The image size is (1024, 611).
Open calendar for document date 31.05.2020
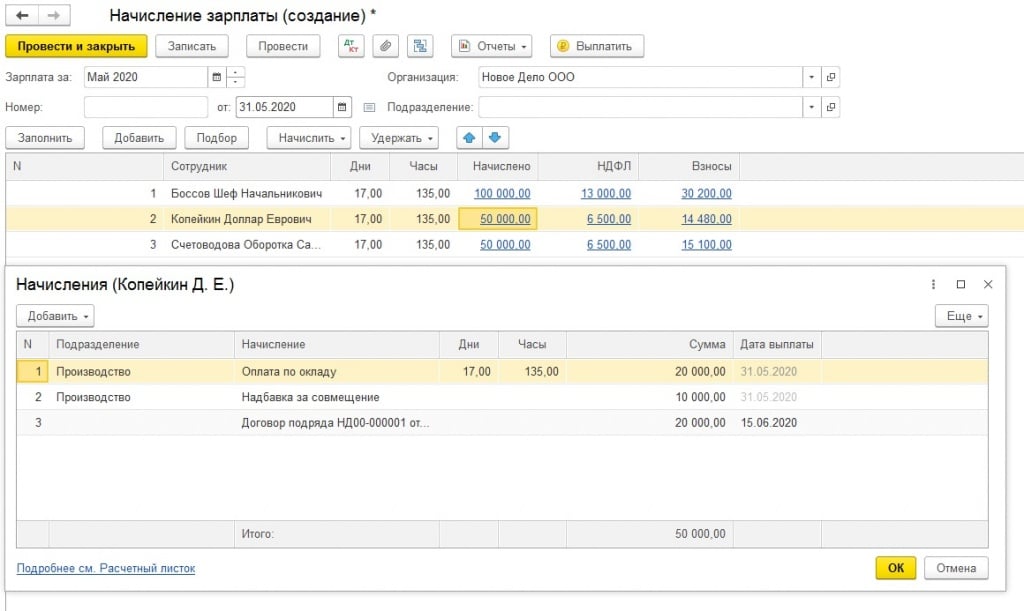342,107
